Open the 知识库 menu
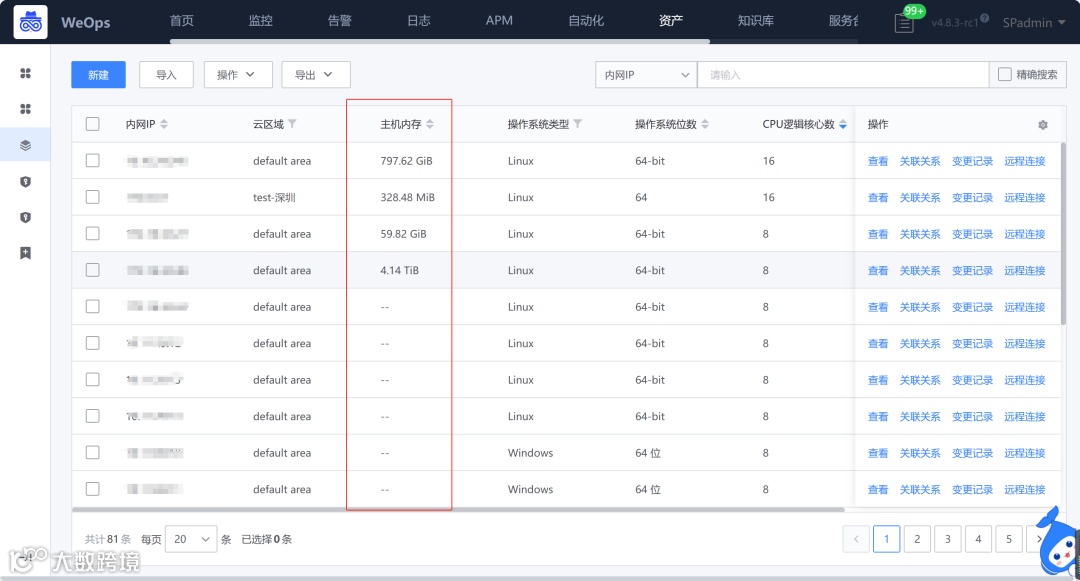1080x581 pixels. pyautogui.click(x=756, y=21)
